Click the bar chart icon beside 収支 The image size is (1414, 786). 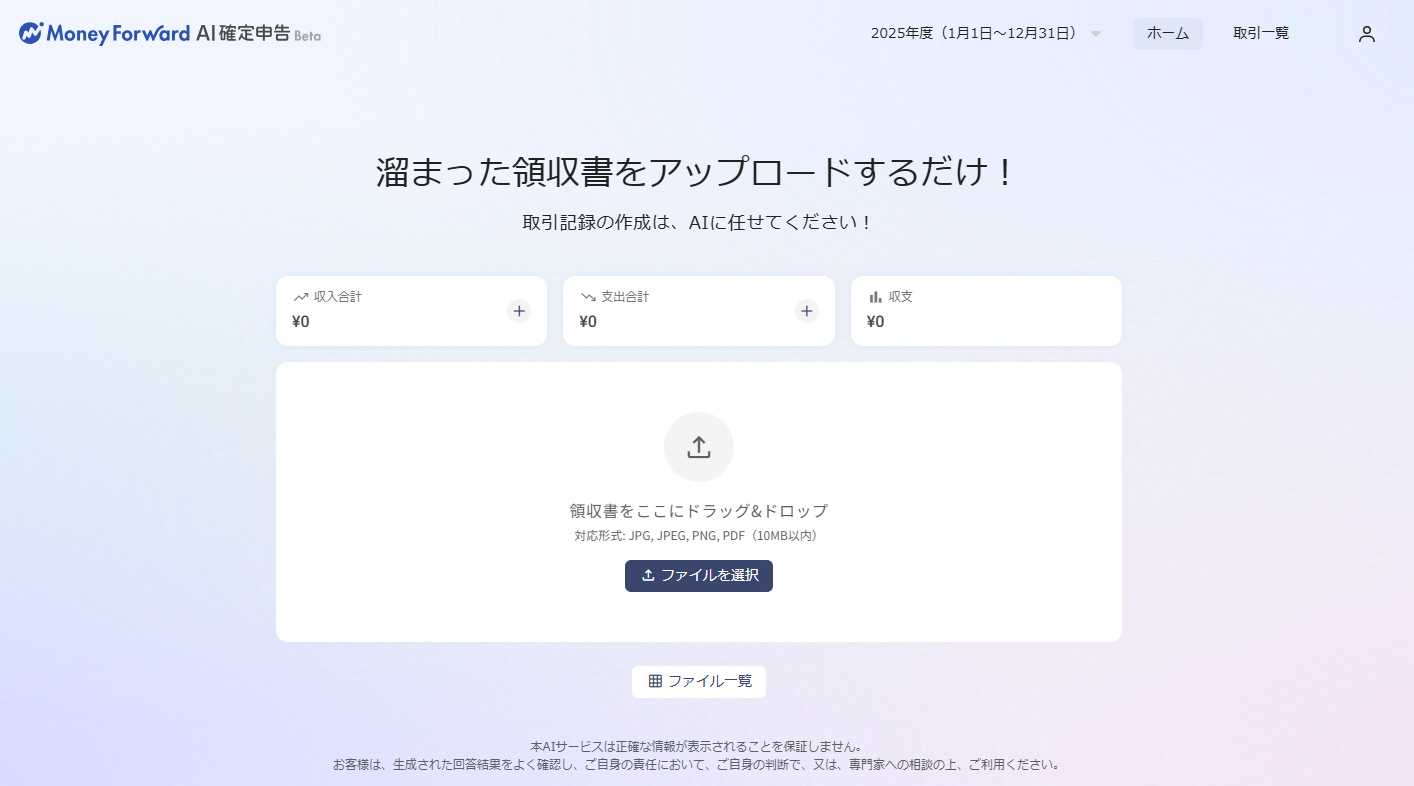(x=875, y=297)
